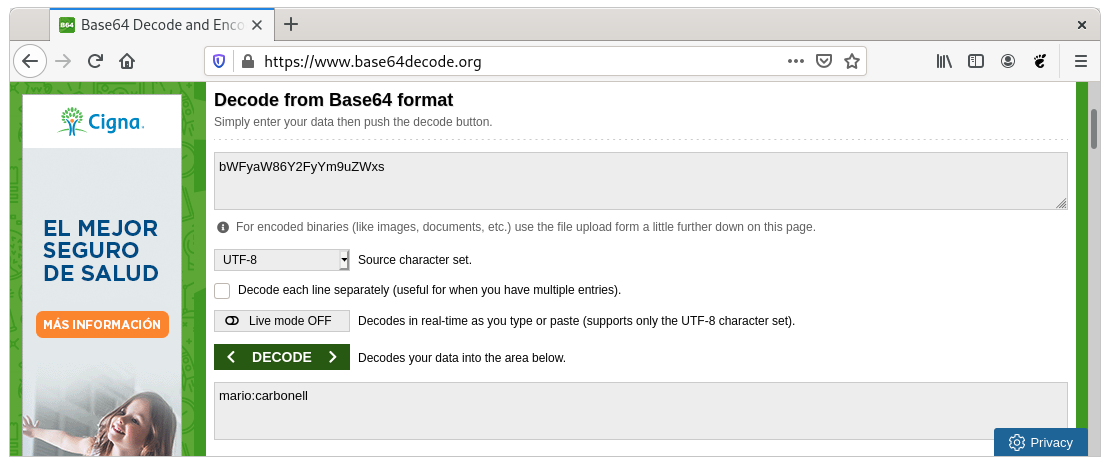Screen dimensions: 1110x466
Task: Save page to Pocket
Action: (824, 61)
